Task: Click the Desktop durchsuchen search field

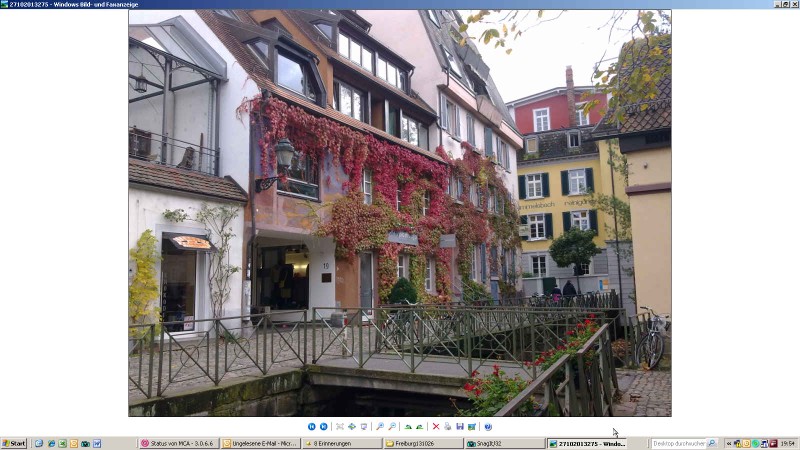Action: (679, 443)
